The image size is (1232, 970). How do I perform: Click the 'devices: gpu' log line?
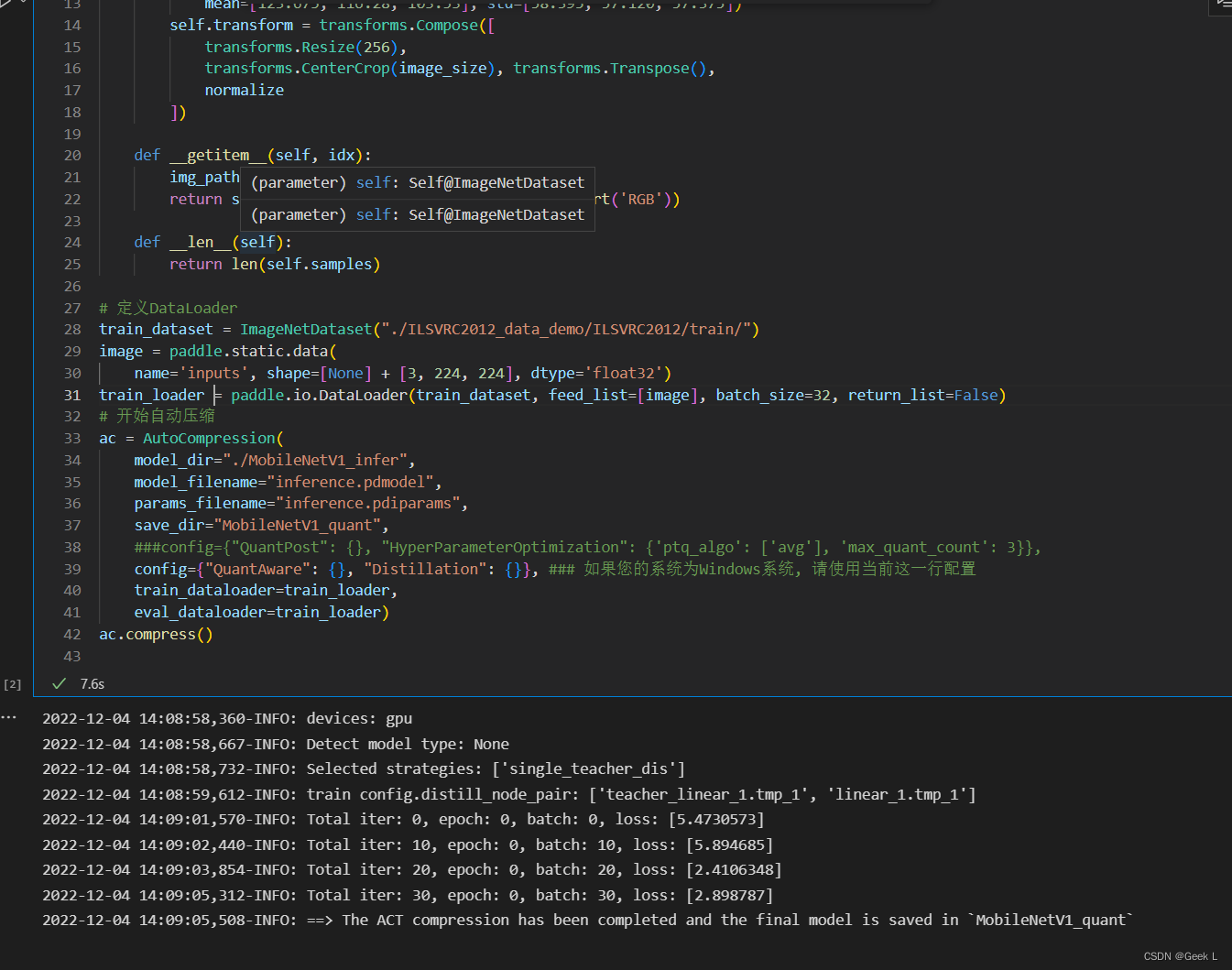coord(227,718)
